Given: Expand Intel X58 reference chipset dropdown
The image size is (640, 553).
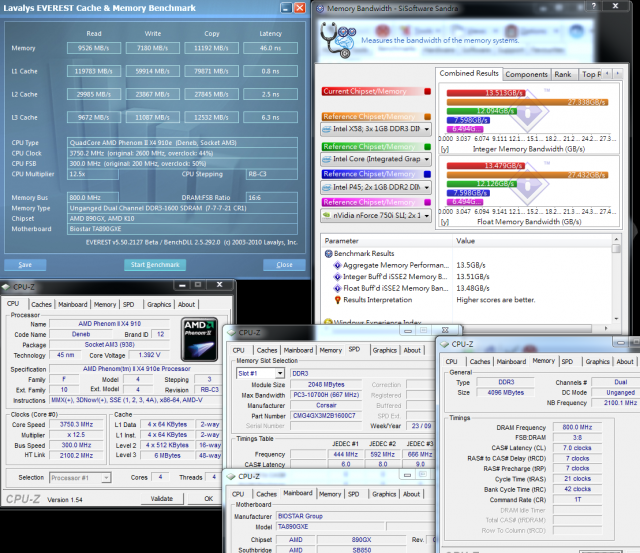Looking at the screenshot, I should click(427, 129).
